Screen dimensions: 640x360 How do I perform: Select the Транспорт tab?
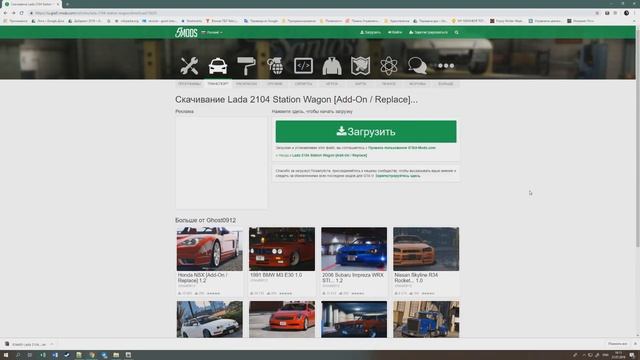(218, 84)
